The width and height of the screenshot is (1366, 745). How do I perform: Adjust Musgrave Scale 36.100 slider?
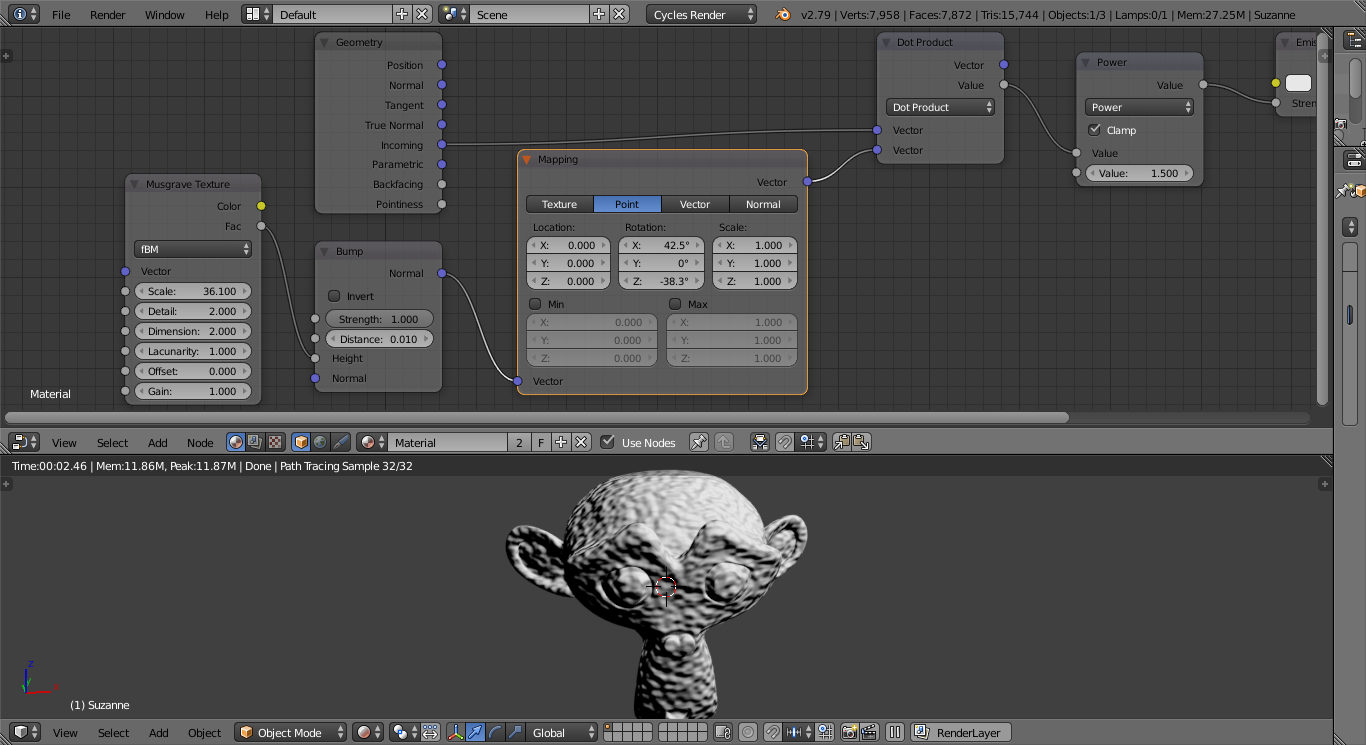[x=192, y=291]
